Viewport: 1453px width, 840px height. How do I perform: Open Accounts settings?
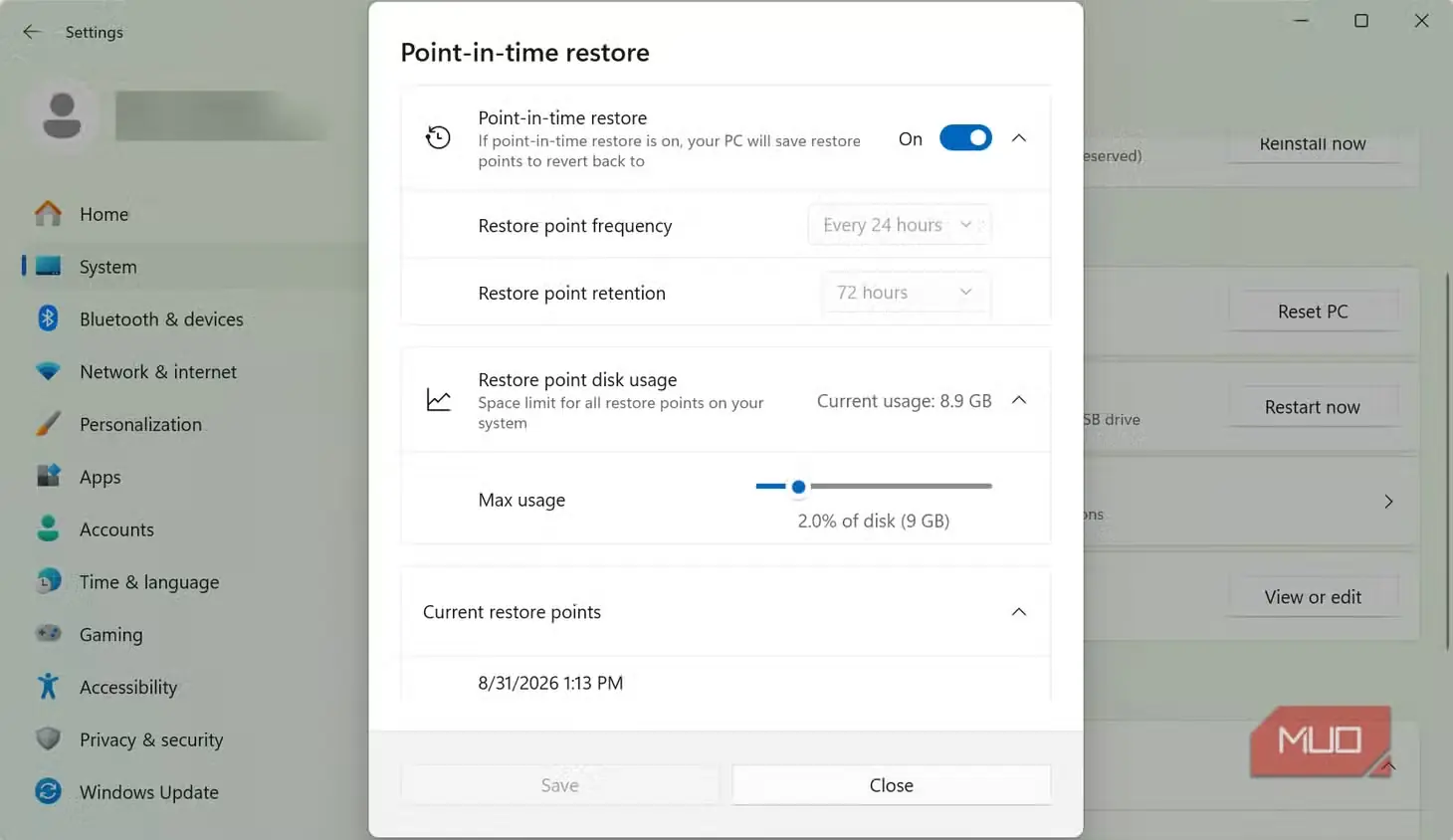[194, 529]
